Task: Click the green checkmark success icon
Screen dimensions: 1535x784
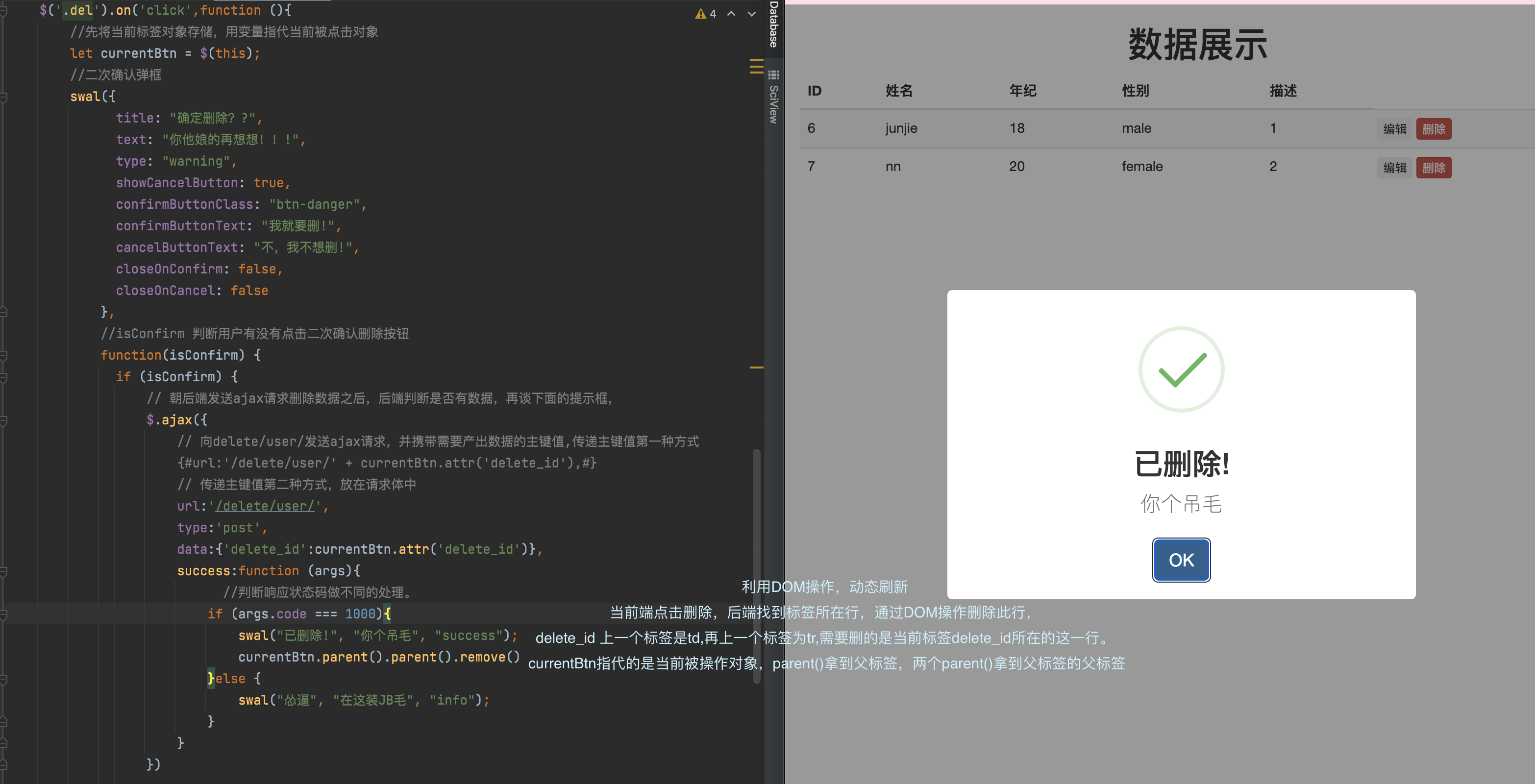Action: 1181,369
